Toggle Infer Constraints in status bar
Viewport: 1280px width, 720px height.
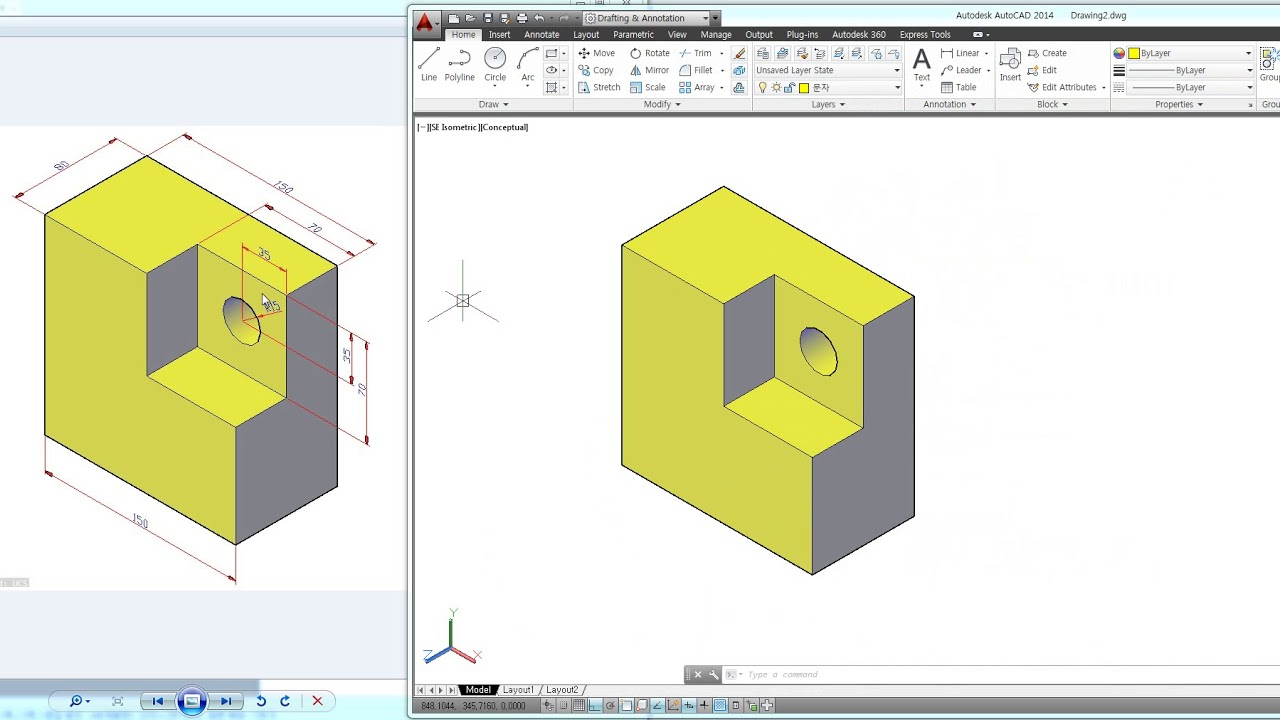(x=548, y=705)
